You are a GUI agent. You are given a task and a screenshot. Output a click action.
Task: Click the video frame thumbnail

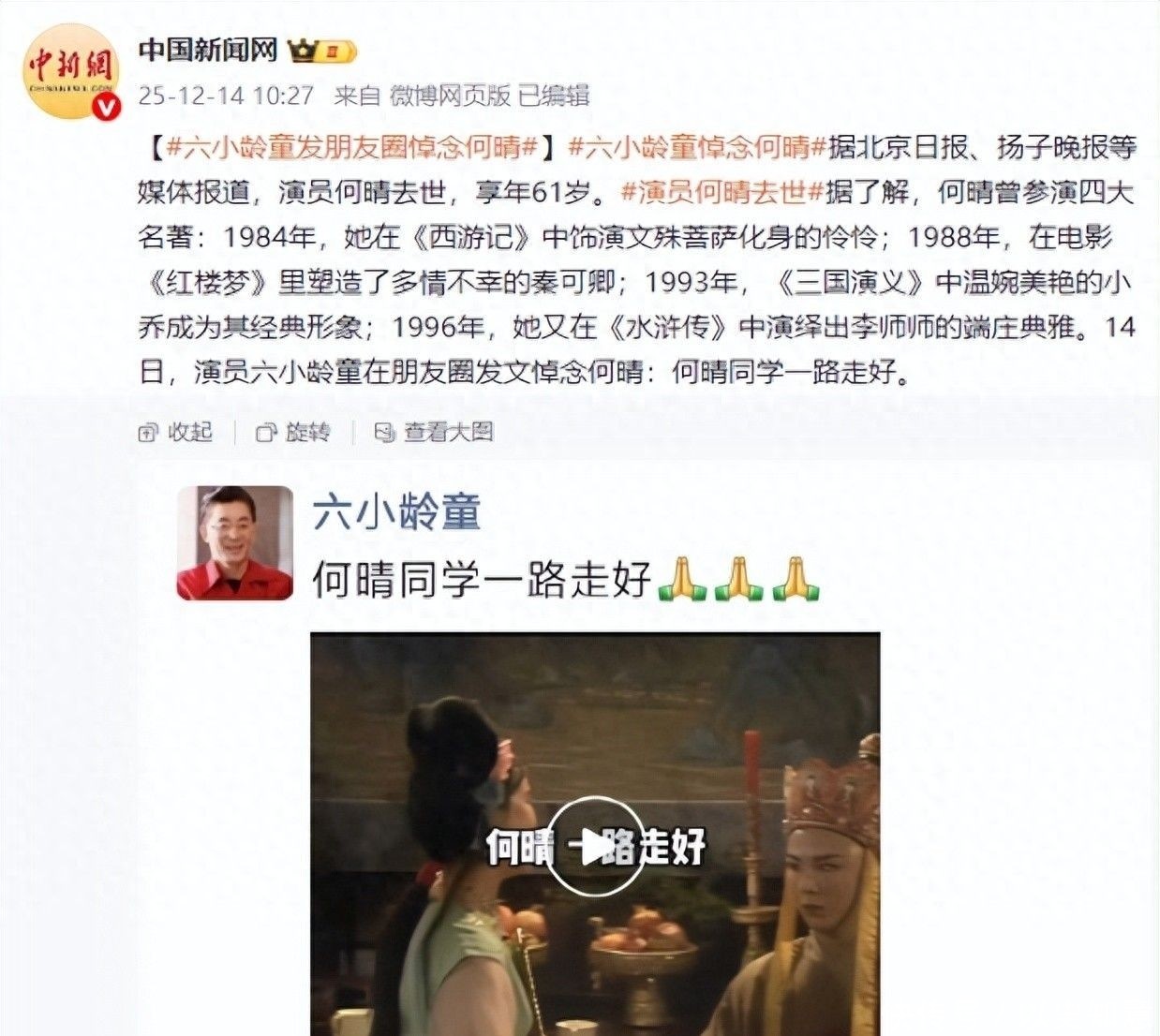[595, 834]
